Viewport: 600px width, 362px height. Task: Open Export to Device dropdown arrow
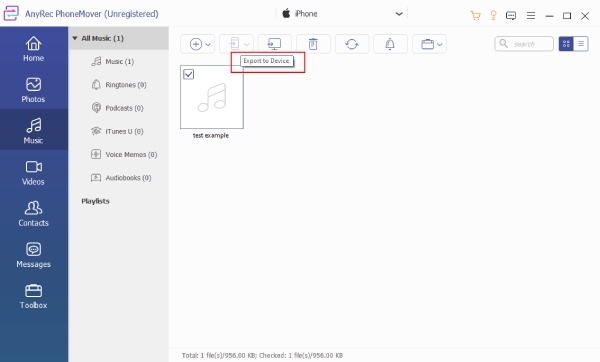point(246,44)
